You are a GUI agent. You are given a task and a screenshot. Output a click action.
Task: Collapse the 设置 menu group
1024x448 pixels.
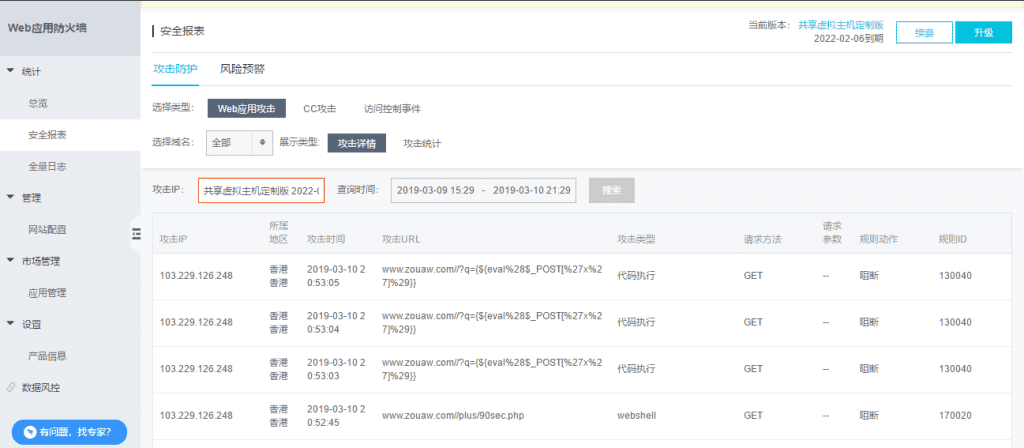(10, 324)
